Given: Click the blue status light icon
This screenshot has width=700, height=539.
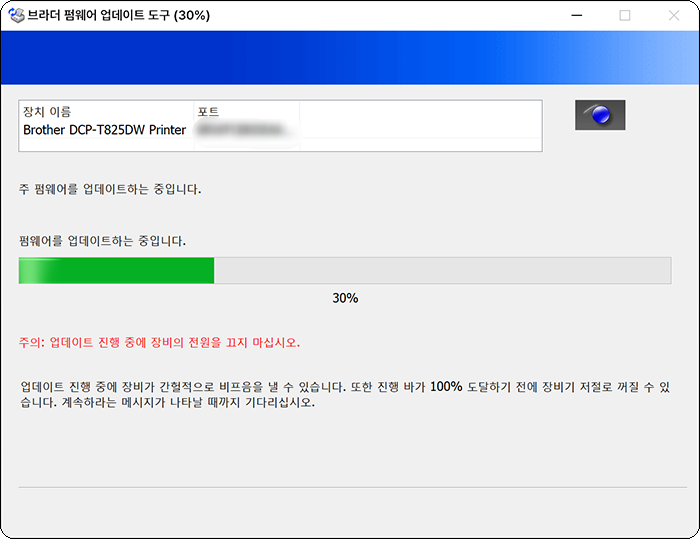Looking at the screenshot, I should pyautogui.click(x=600, y=115).
